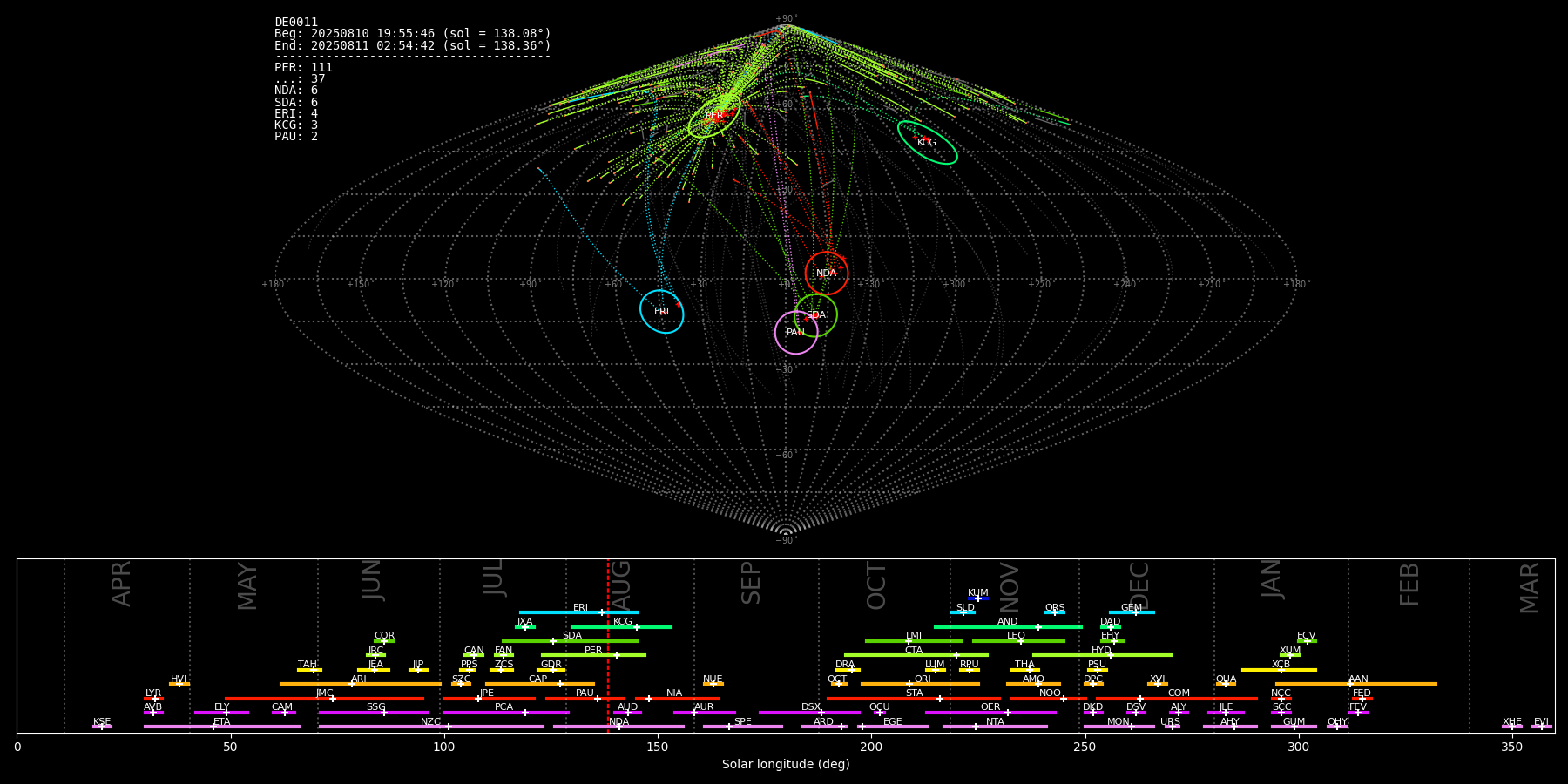Click the GEM shower bar in timeline
1568x784 pixels.
(x=1132, y=612)
